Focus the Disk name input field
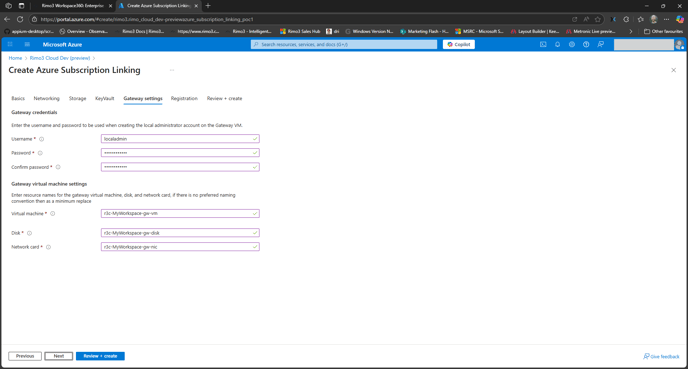This screenshot has height=369, width=688. (x=180, y=233)
